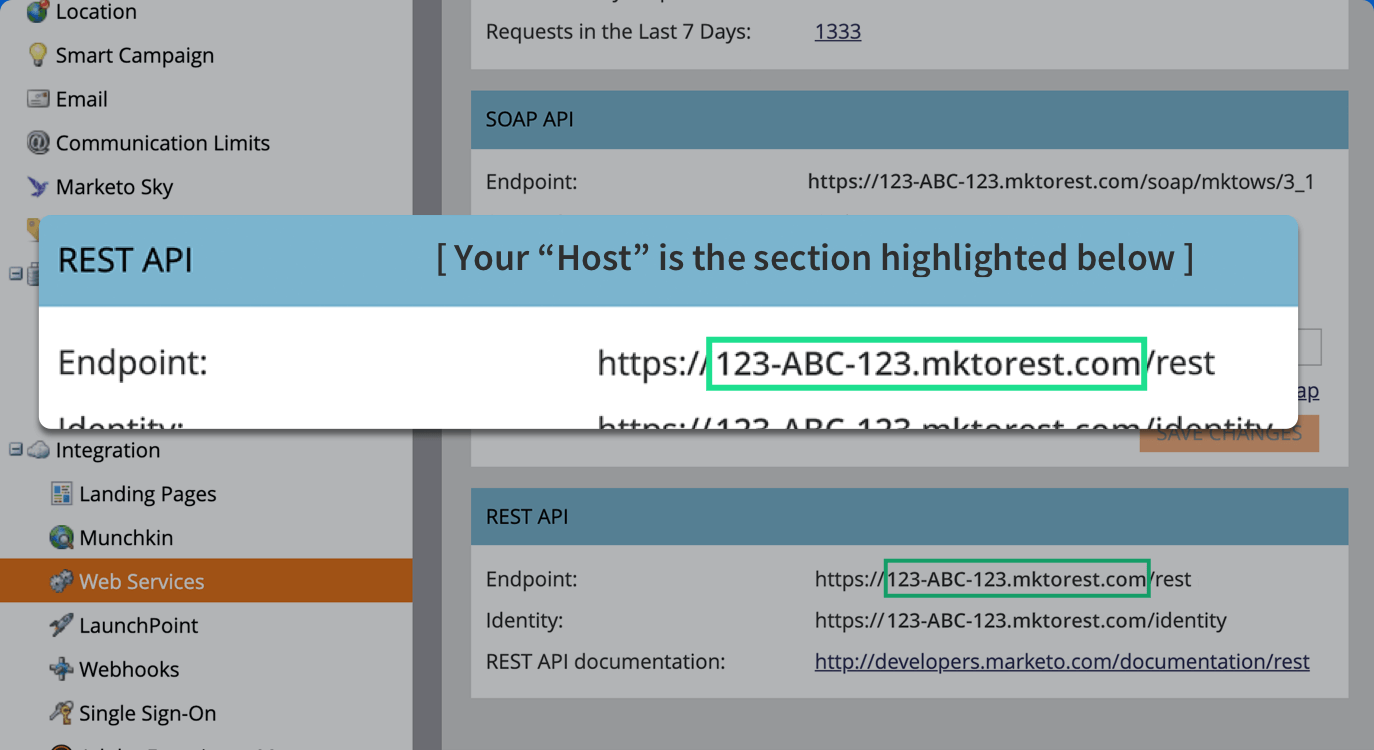Click the 'Requests in the Last 7 Days' label
Image resolution: width=1374 pixels, height=750 pixels.
click(x=619, y=31)
